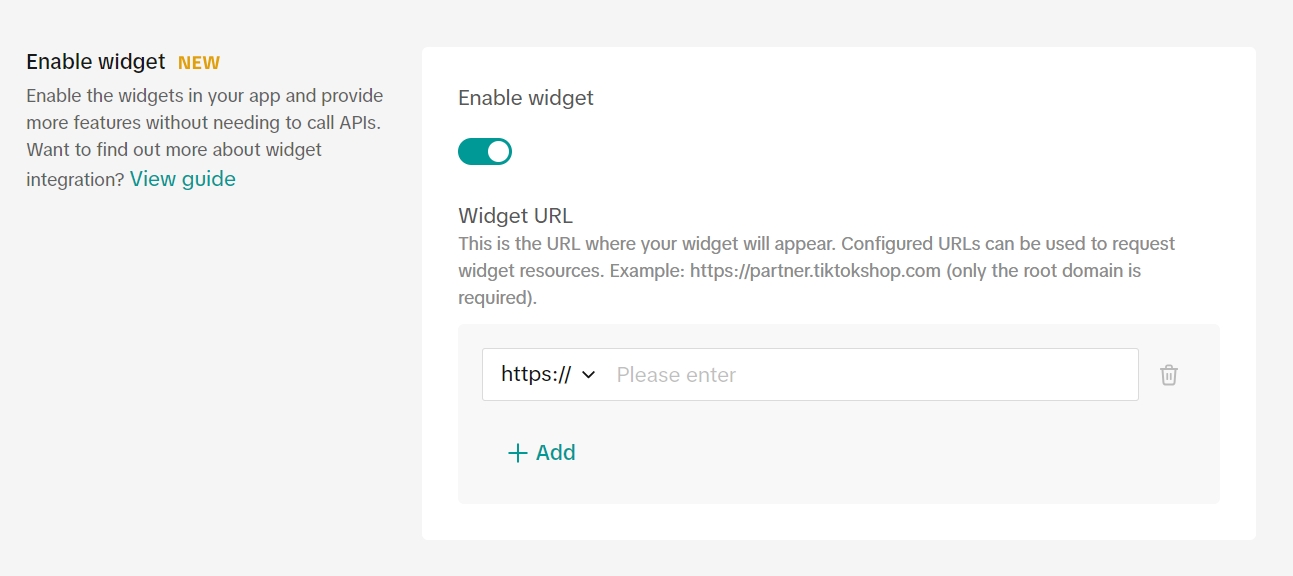Click the 'Enable widget' section heading on left
This screenshot has width=1293, height=576.
(96, 62)
